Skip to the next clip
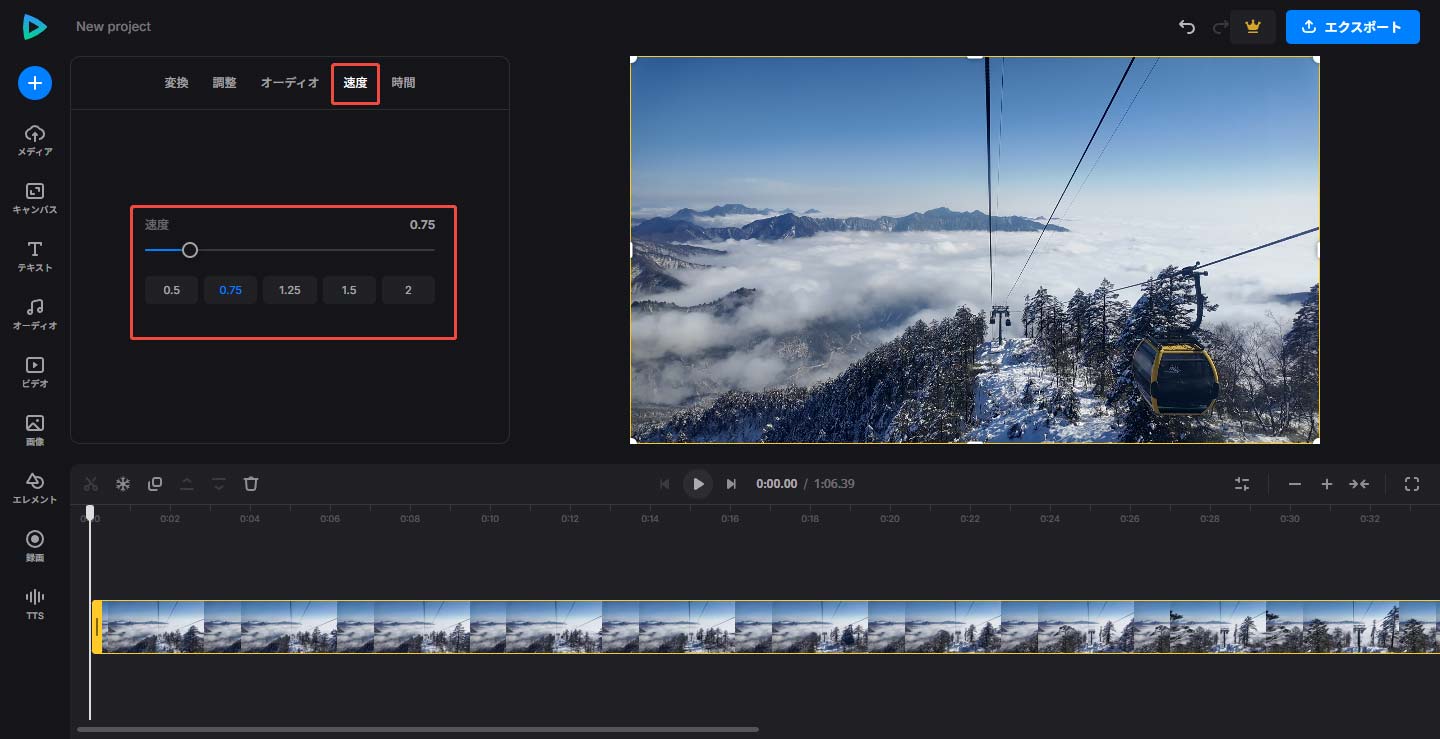The image size is (1440, 739). [x=731, y=484]
